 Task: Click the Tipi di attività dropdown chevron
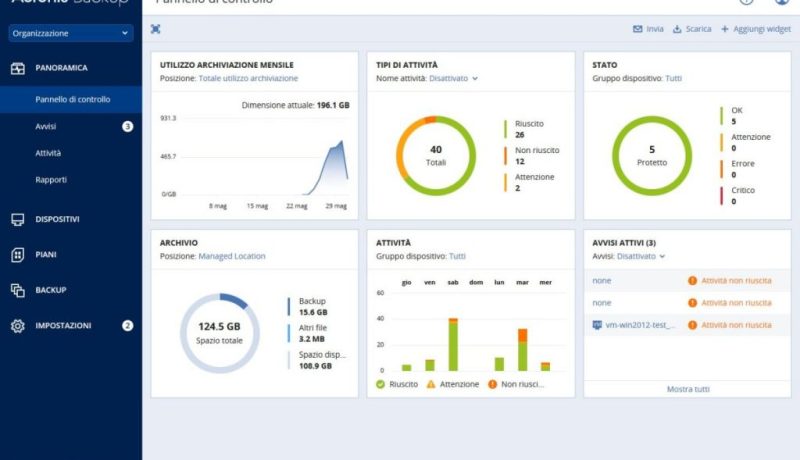tap(475, 79)
